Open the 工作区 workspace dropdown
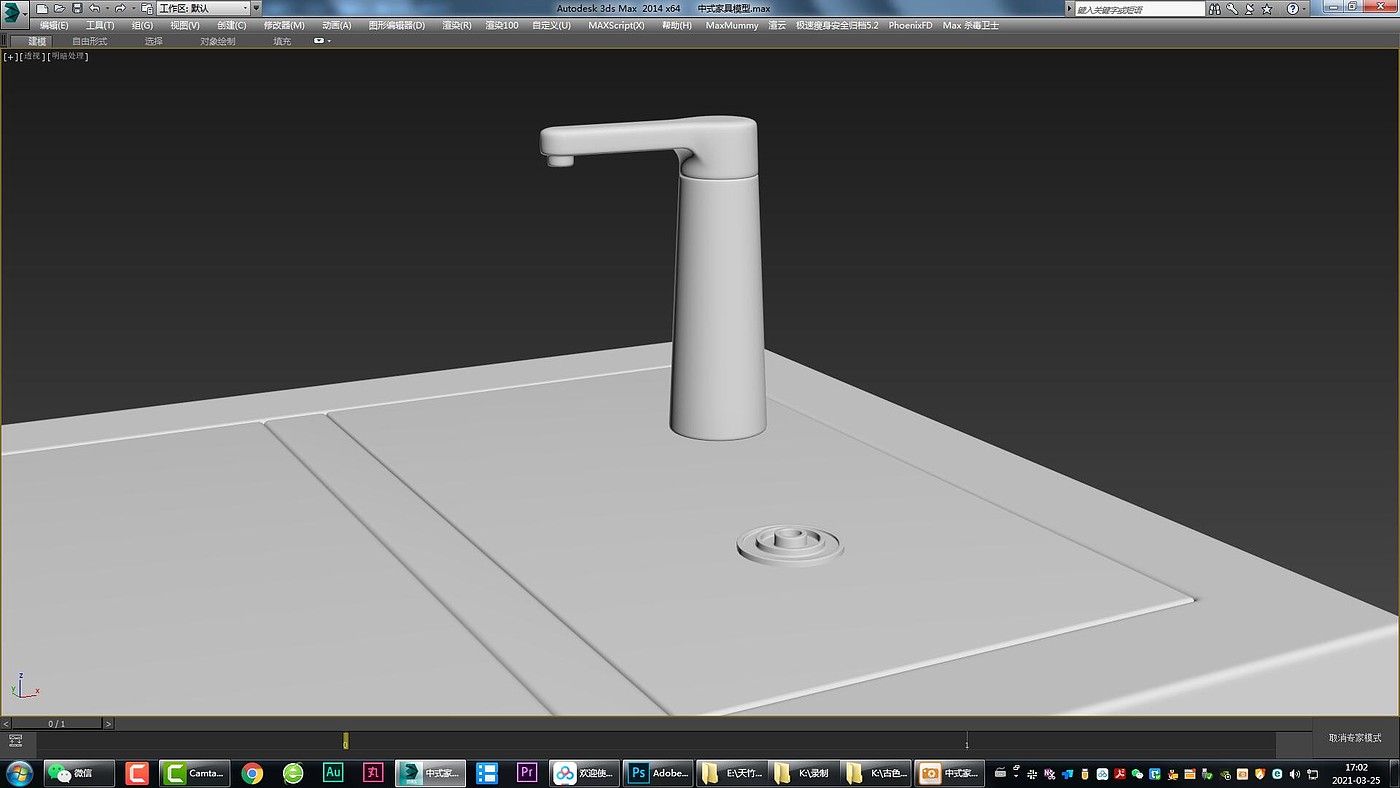 (x=201, y=8)
